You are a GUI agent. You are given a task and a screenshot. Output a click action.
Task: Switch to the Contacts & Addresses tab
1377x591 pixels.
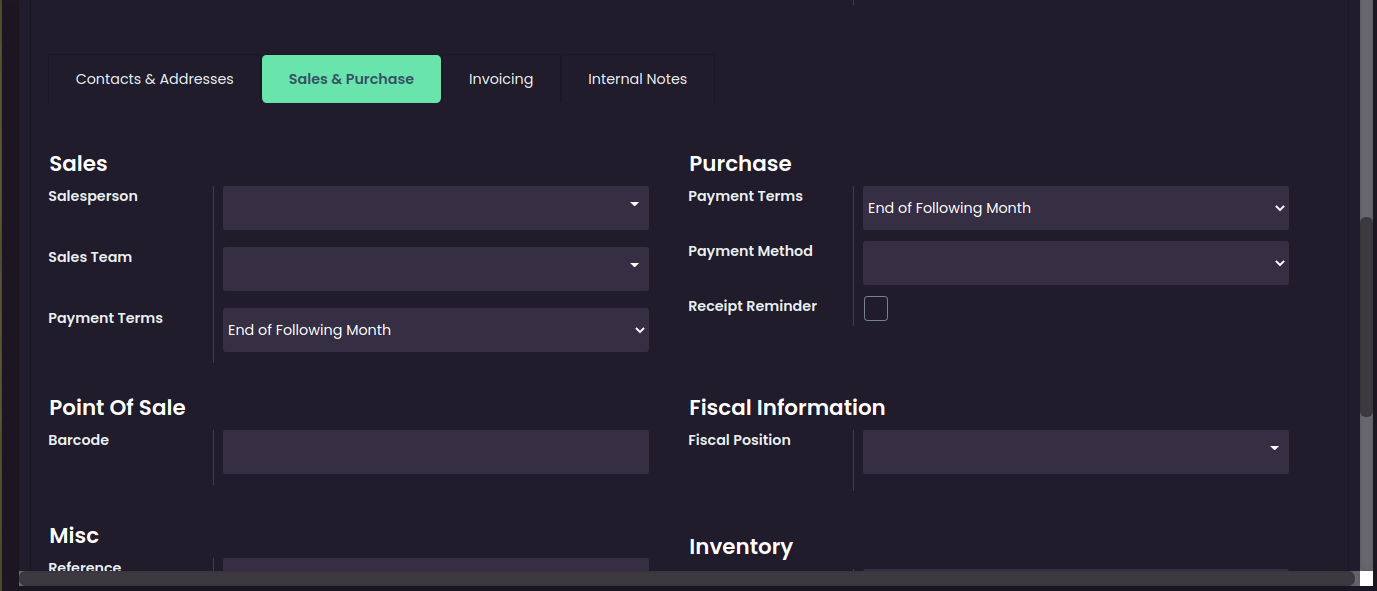155,79
